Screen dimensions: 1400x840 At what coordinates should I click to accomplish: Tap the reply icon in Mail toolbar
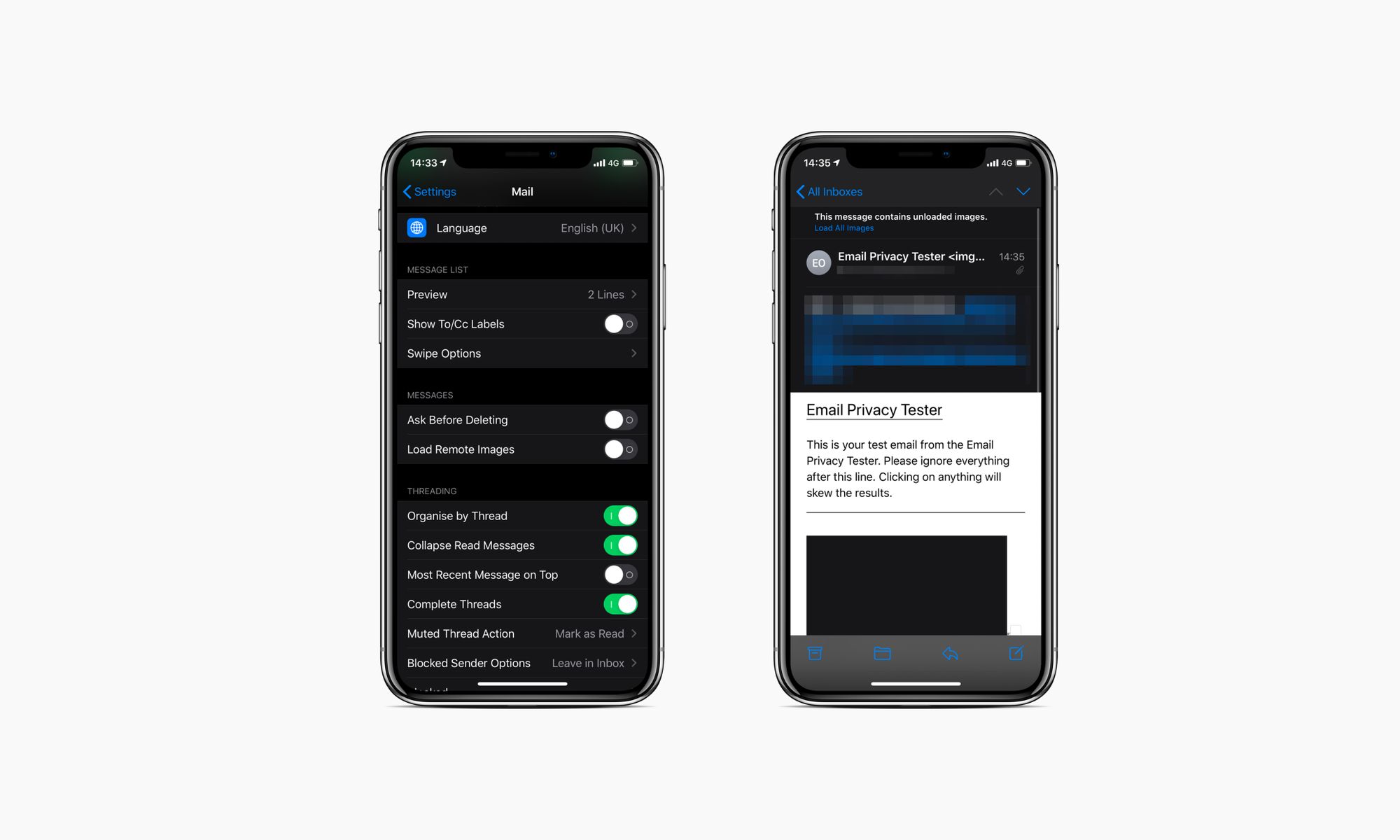pos(950,653)
